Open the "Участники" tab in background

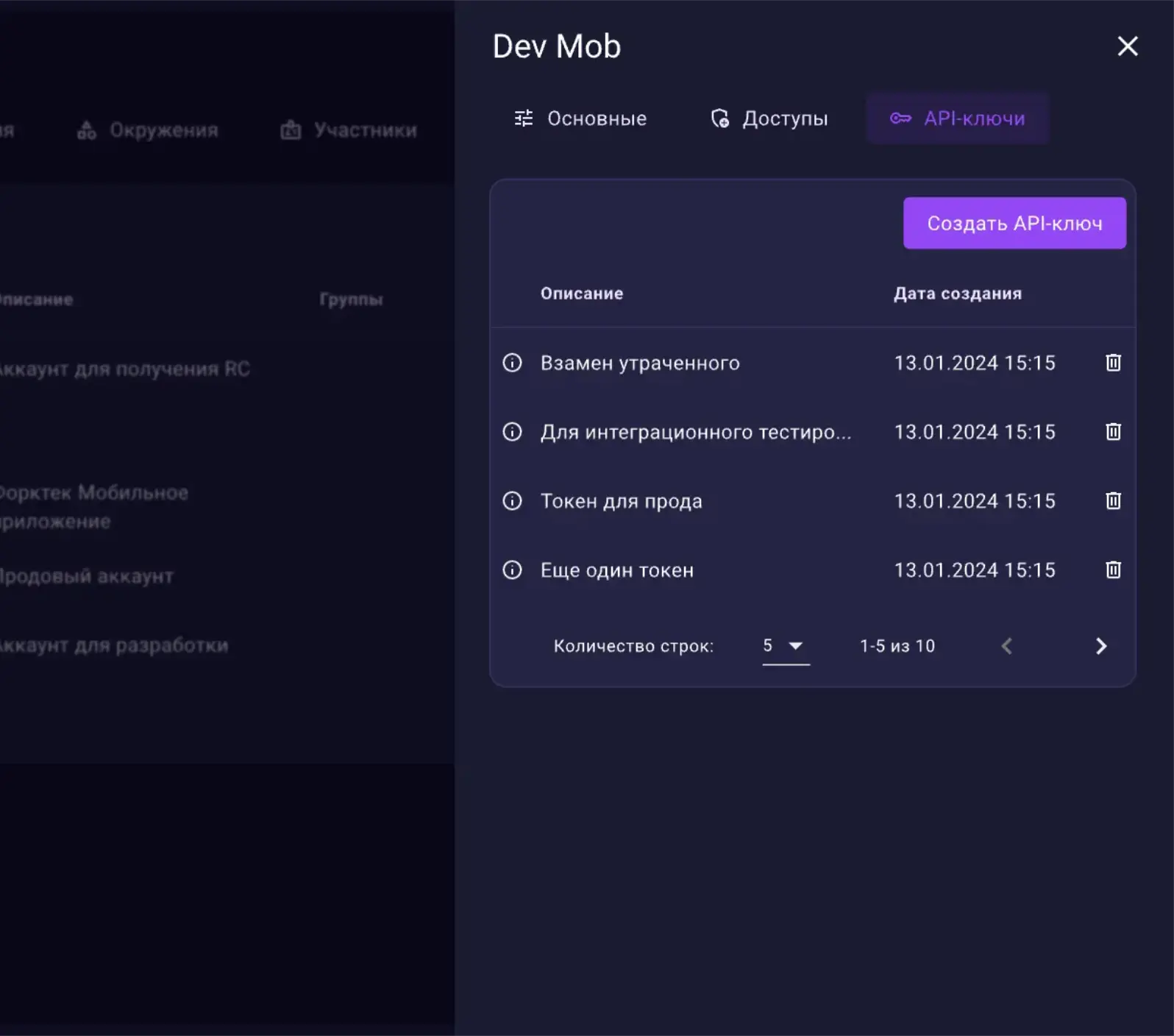[x=349, y=130]
